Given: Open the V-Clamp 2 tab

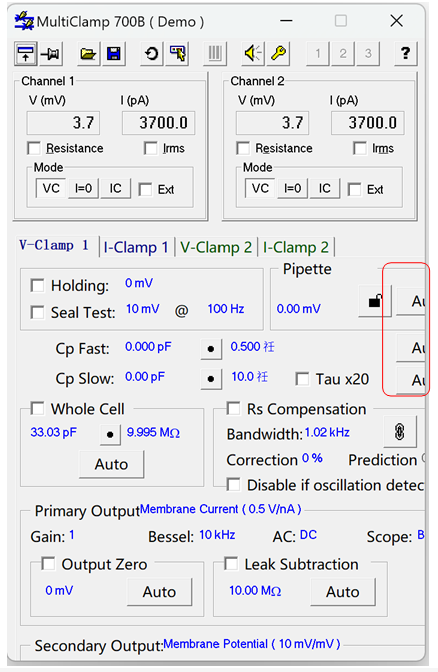Looking at the screenshot, I should pyautogui.click(x=216, y=247).
